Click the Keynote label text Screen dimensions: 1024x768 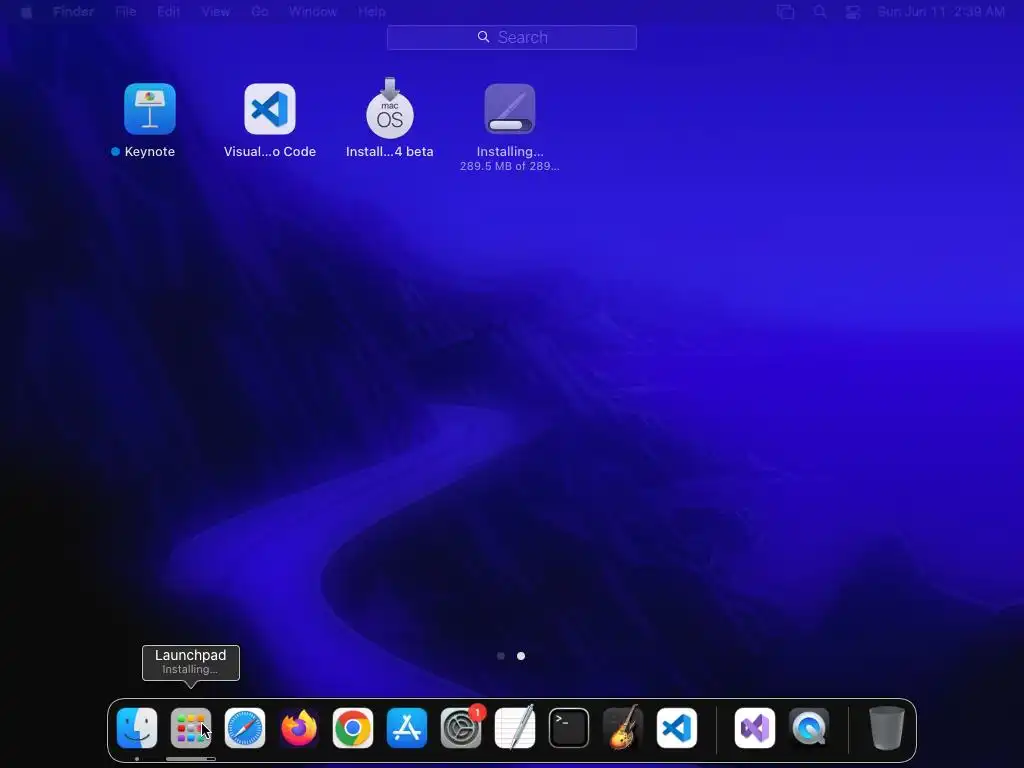tap(150, 152)
